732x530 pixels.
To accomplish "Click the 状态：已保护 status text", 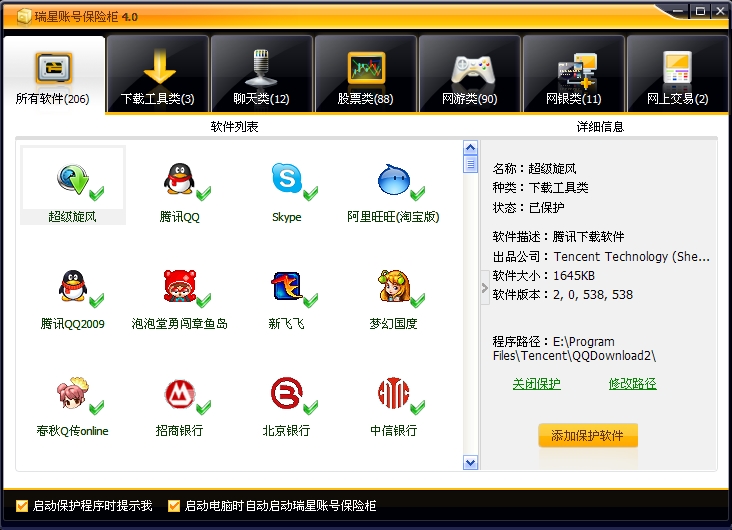I will tap(528, 207).
